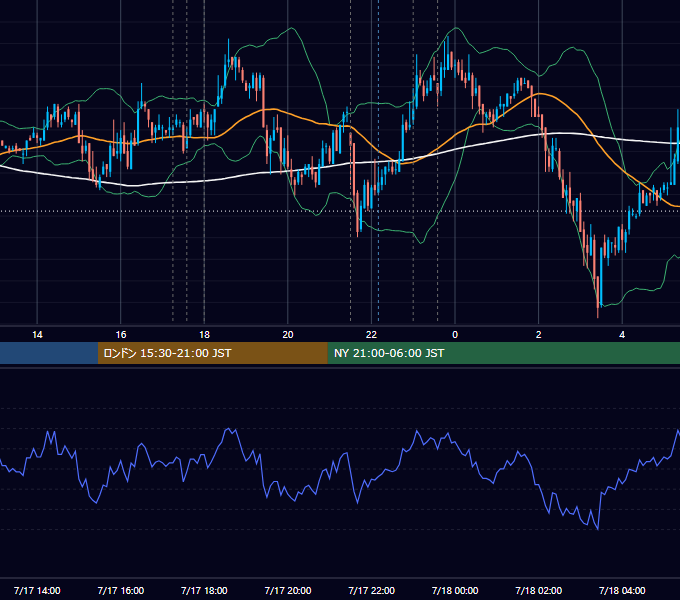Click the 7/17 22:00 time label
The image size is (680, 600).
tap(372, 590)
